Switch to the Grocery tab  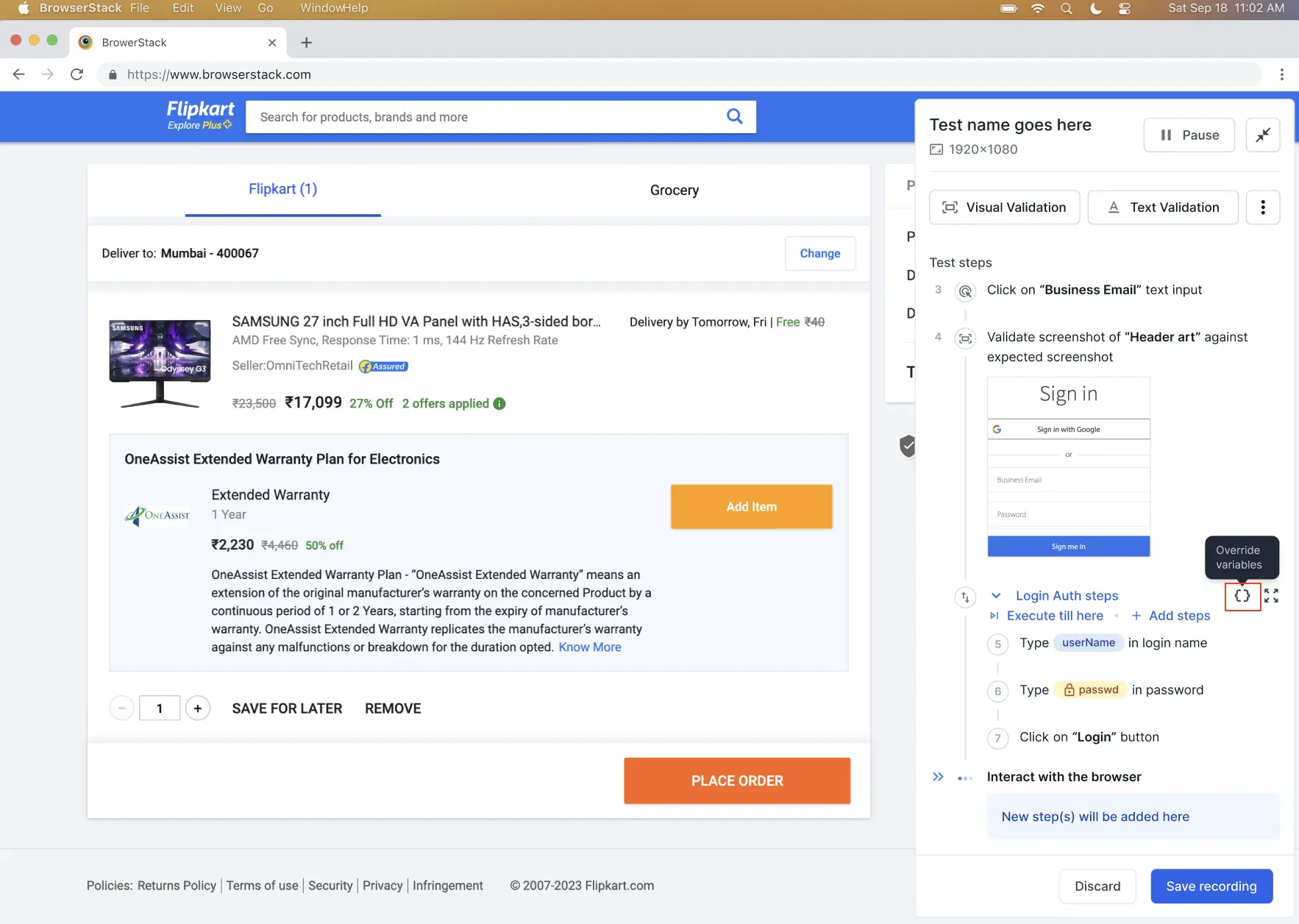674,191
